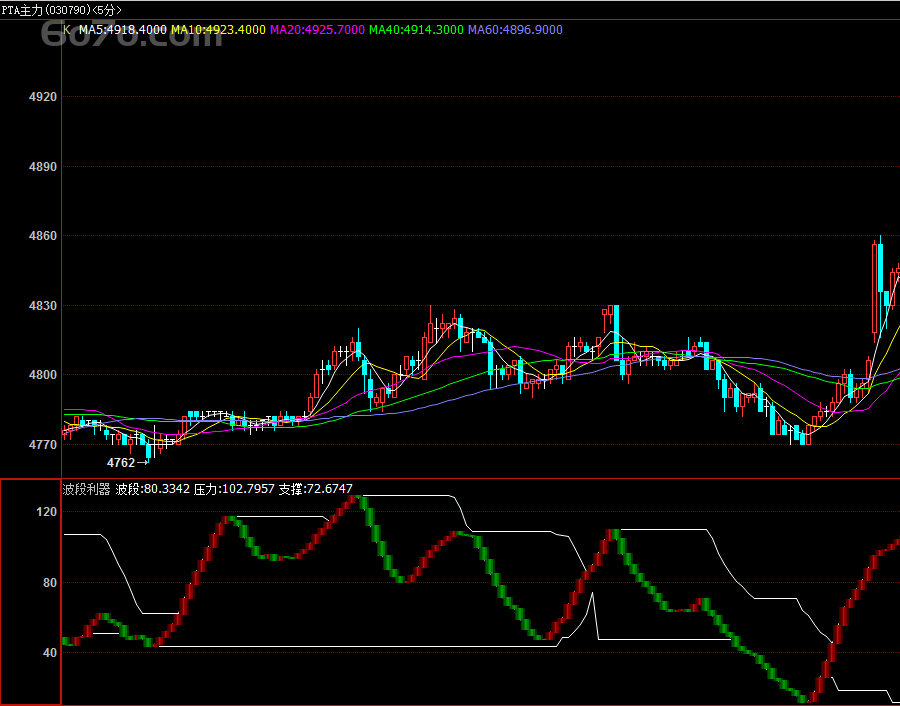
Task: Click the 40 level on indicator axis
Action: click(49, 653)
